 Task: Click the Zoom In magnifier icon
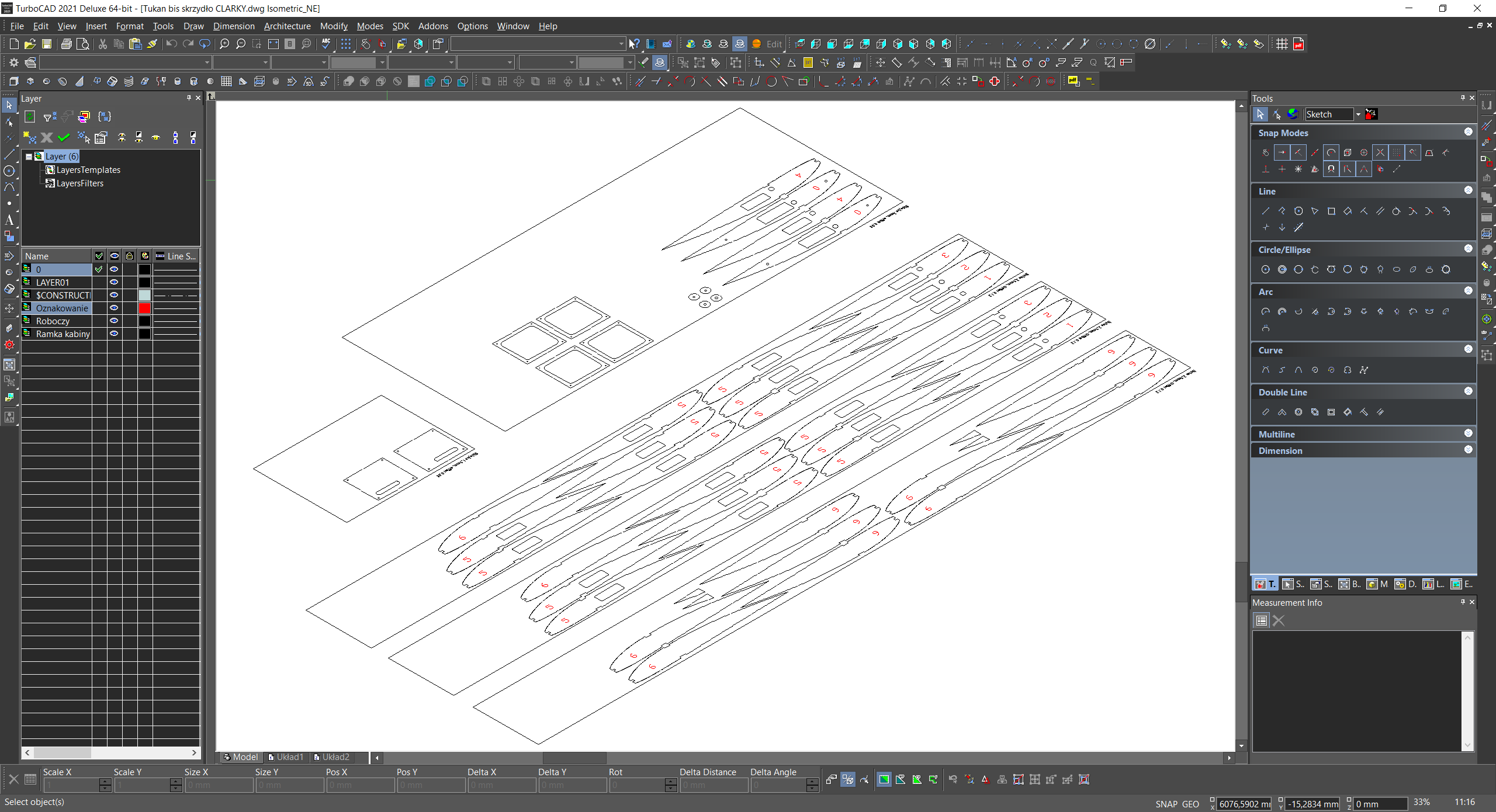(224, 44)
